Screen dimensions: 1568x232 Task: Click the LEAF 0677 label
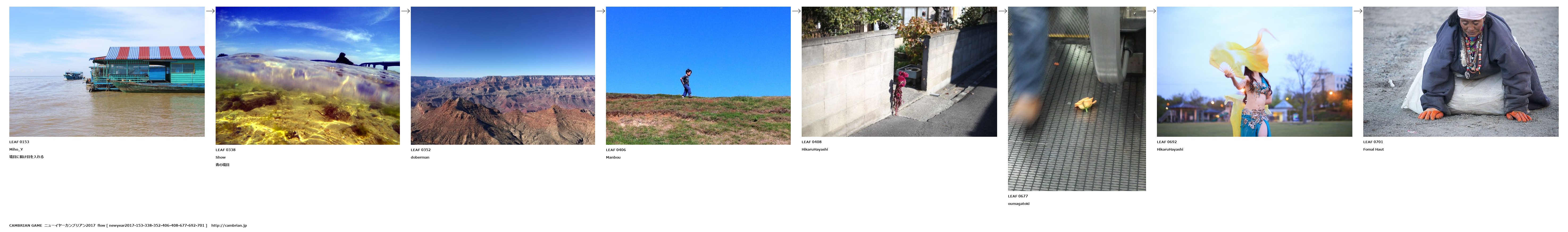click(x=1018, y=196)
